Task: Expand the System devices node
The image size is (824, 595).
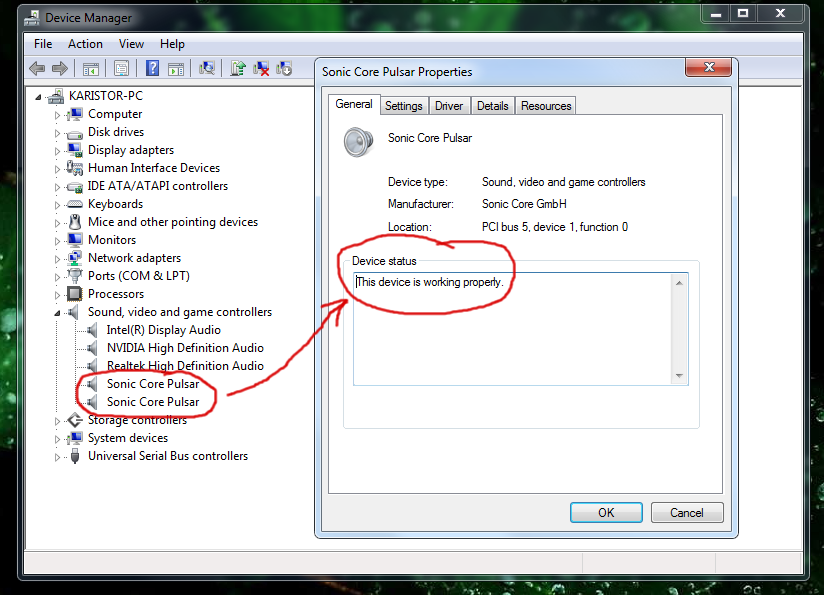Action: coord(57,439)
